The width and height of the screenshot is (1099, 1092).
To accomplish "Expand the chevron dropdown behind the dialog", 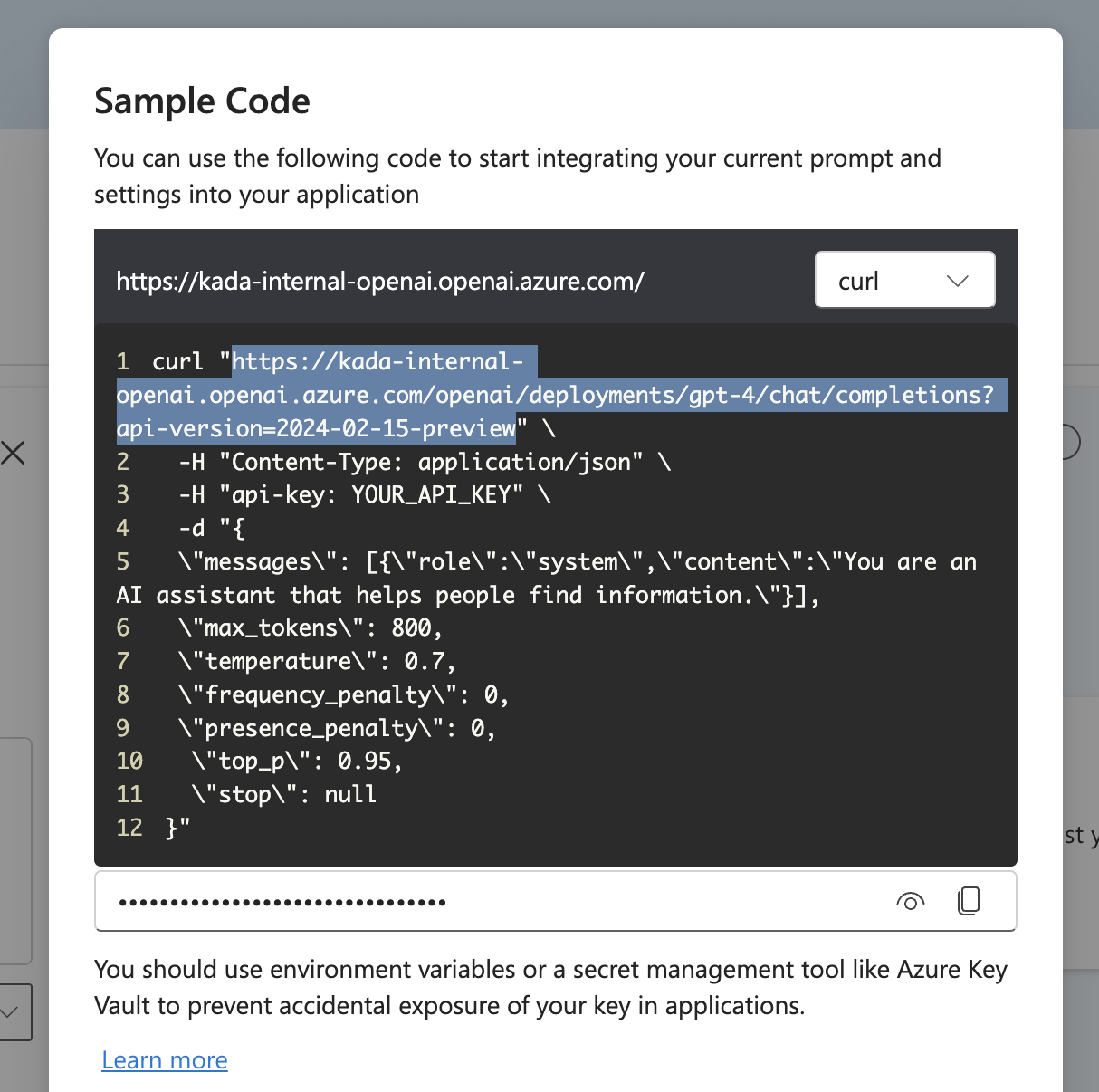I will click(x=11, y=1011).
